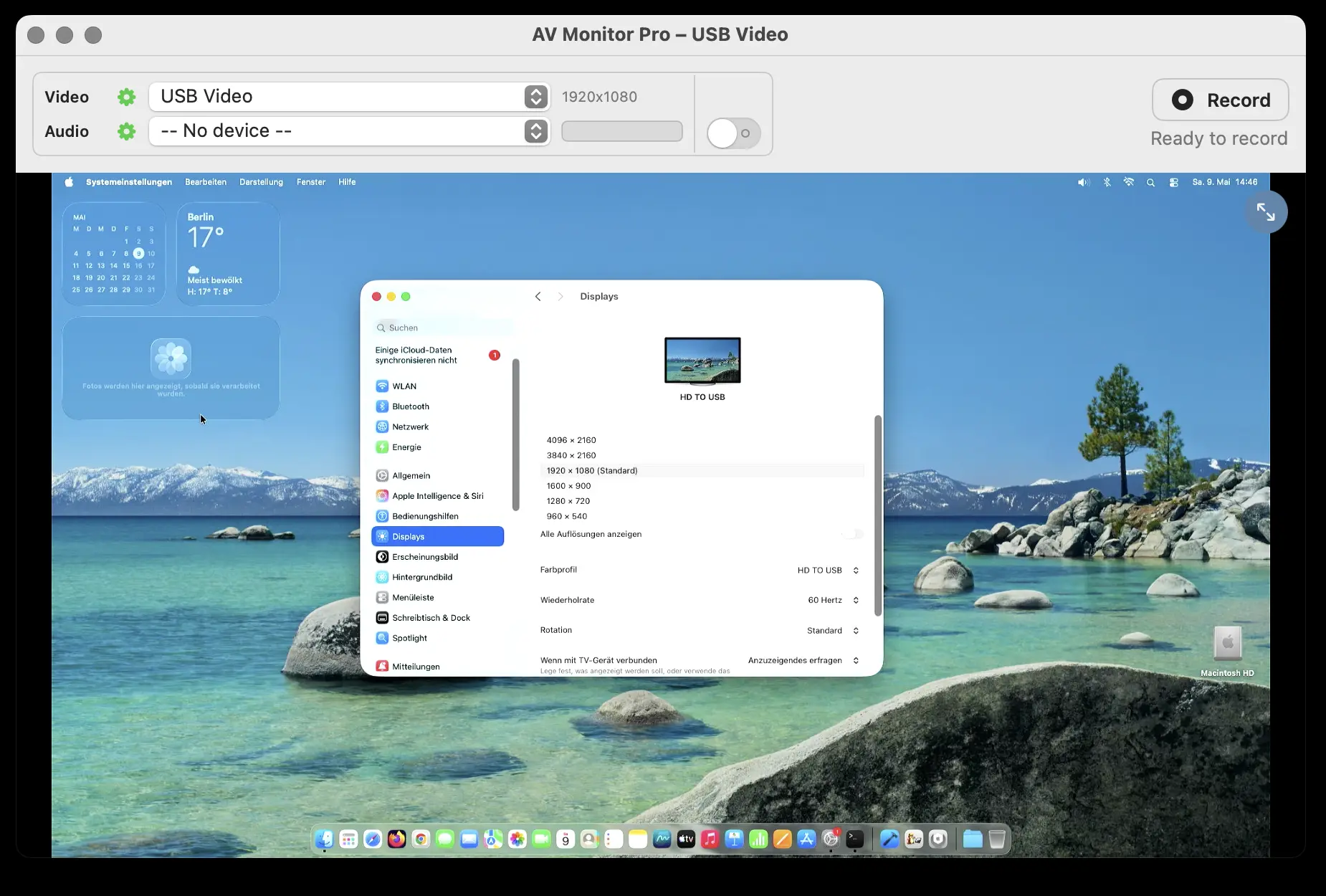1326x896 pixels.
Task: Open Energie settings in sidebar
Action: [437, 447]
